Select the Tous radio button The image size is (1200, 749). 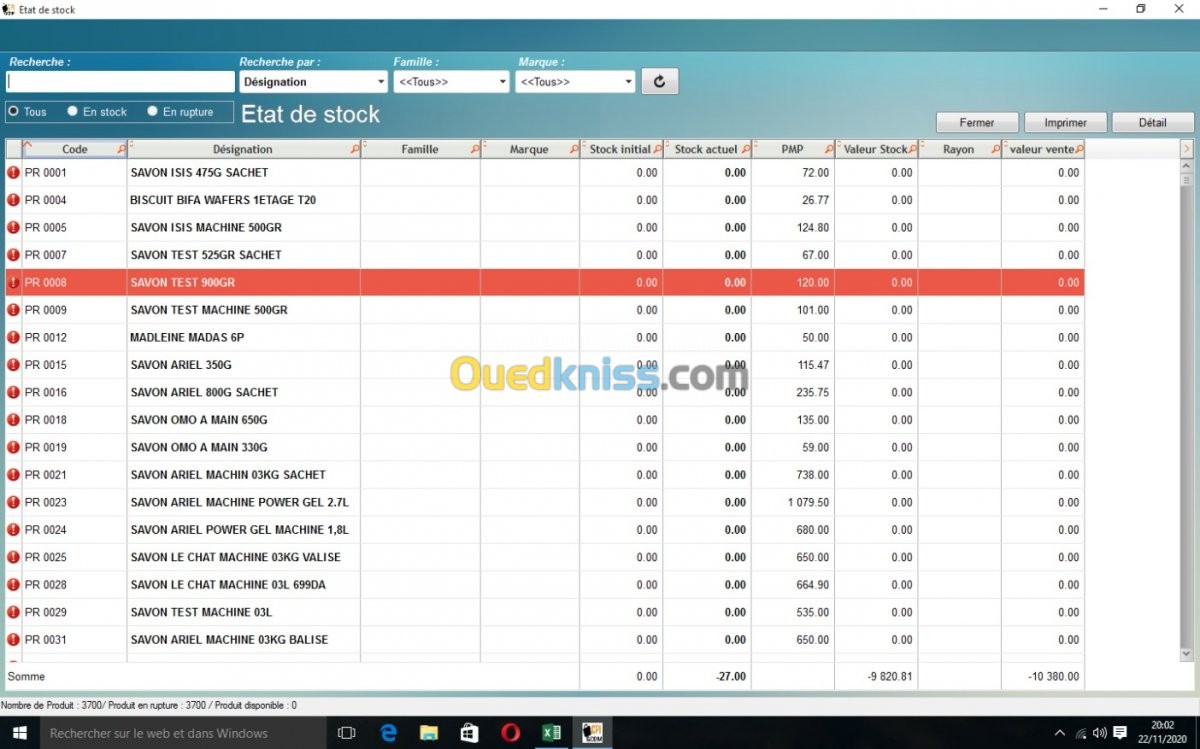click(14, 112)
